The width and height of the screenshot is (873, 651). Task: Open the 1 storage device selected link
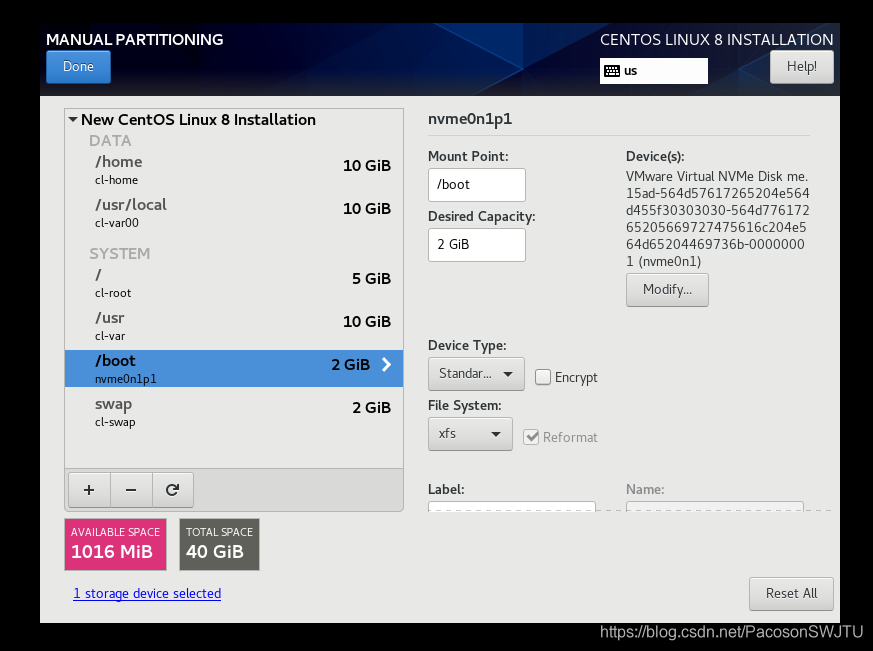pyautogui.click(x=147, y=594)
